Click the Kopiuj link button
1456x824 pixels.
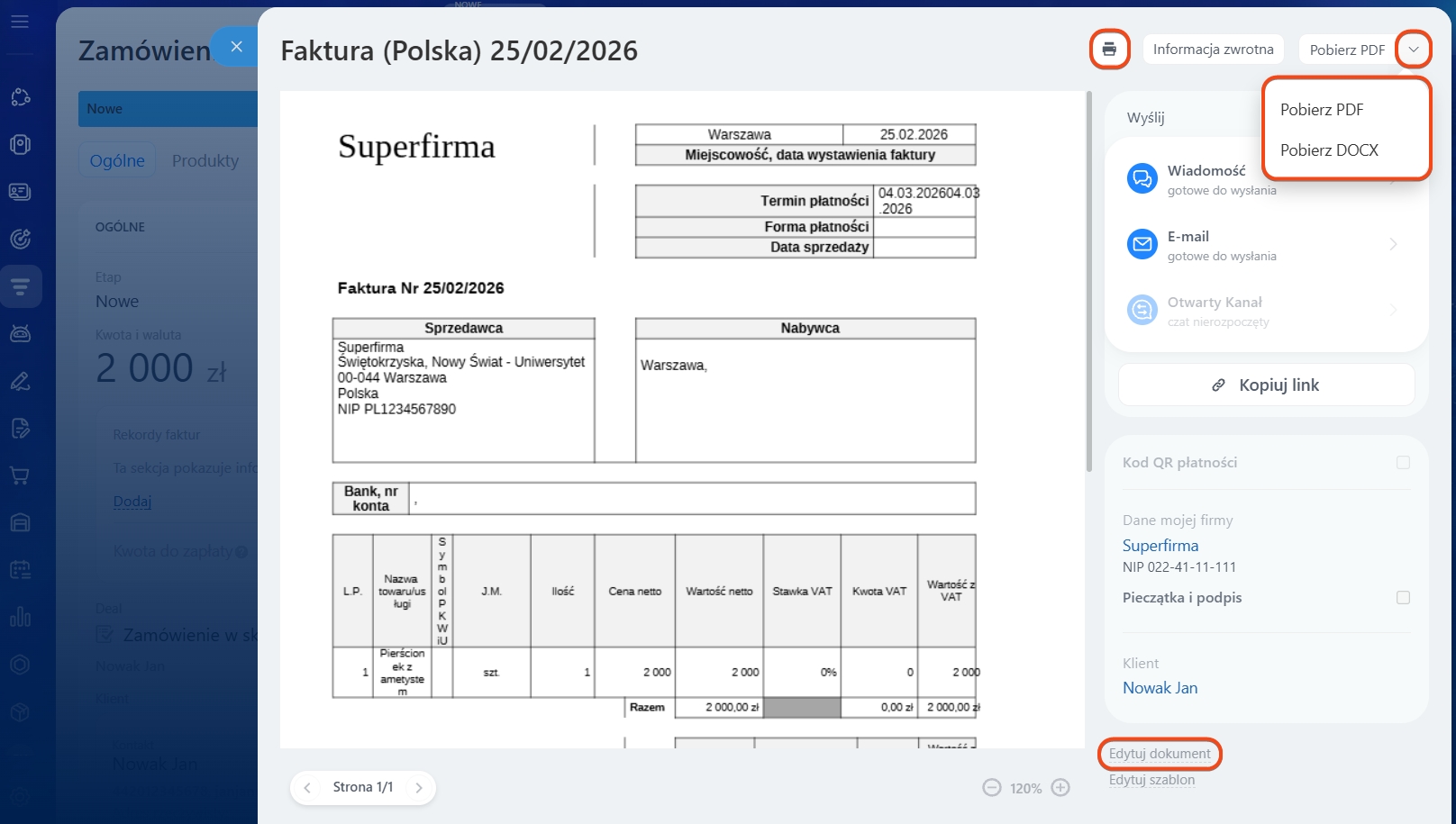coord(1266,385)
